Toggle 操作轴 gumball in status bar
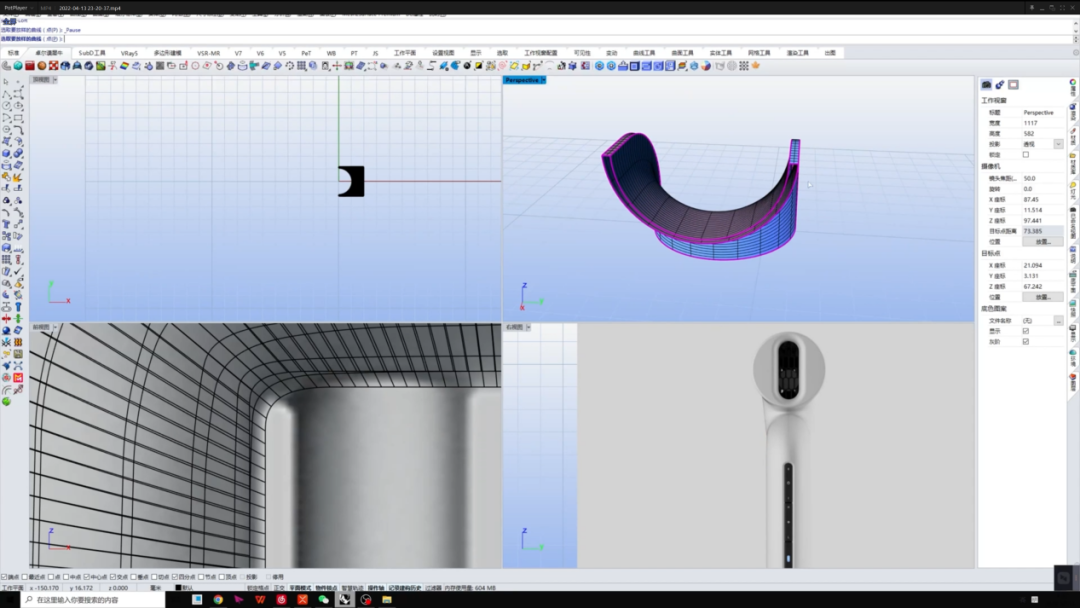Screen dimensions: 1080x608 376,588
